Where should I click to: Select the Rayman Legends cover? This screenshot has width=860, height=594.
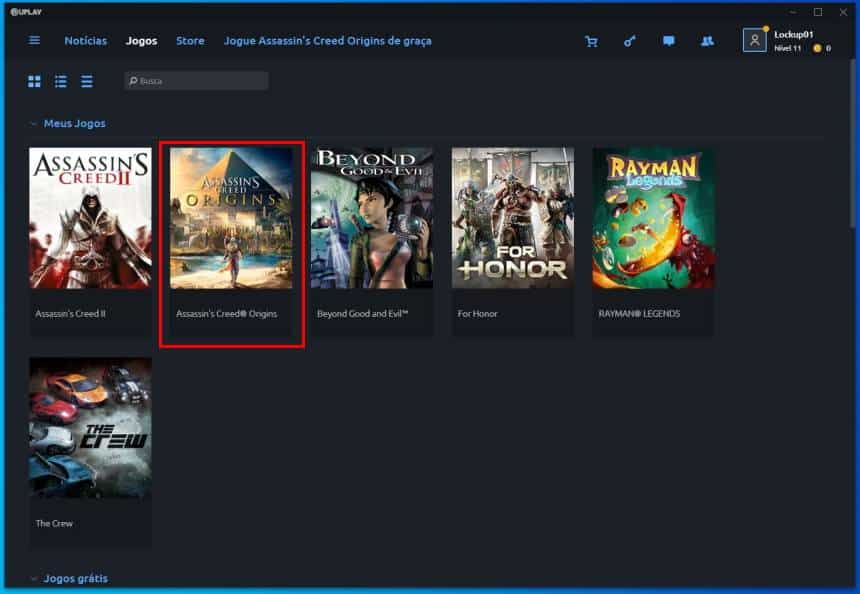(x=654, y=218)
